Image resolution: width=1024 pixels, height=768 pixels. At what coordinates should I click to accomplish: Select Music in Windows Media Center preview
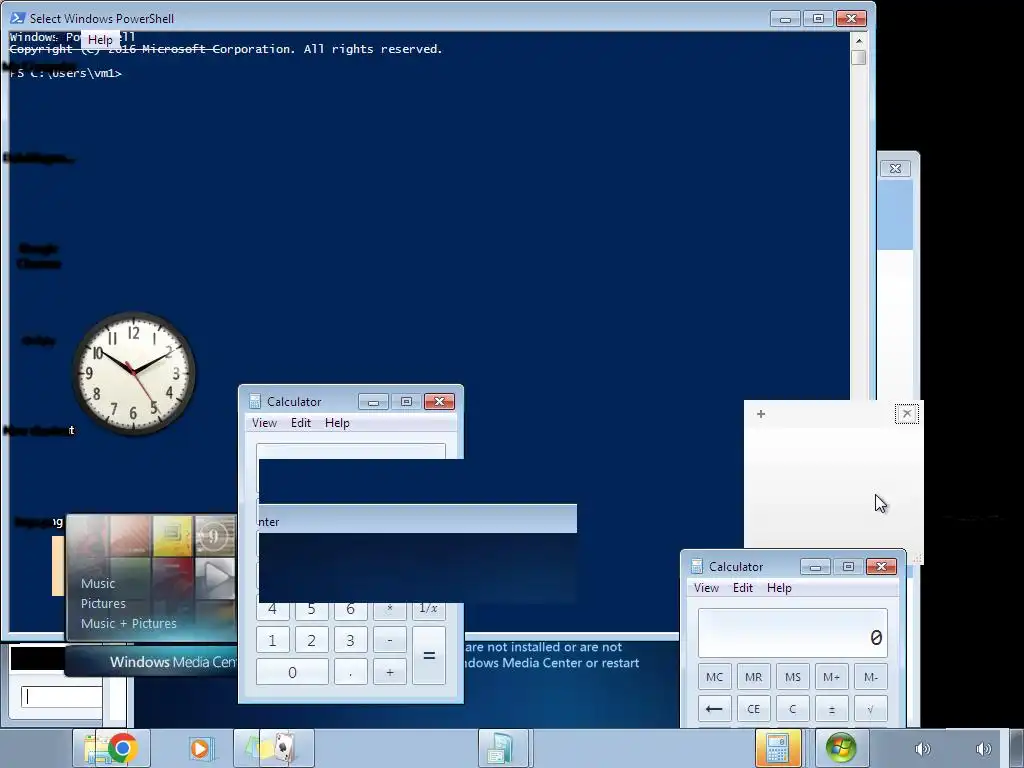point(98,583)
